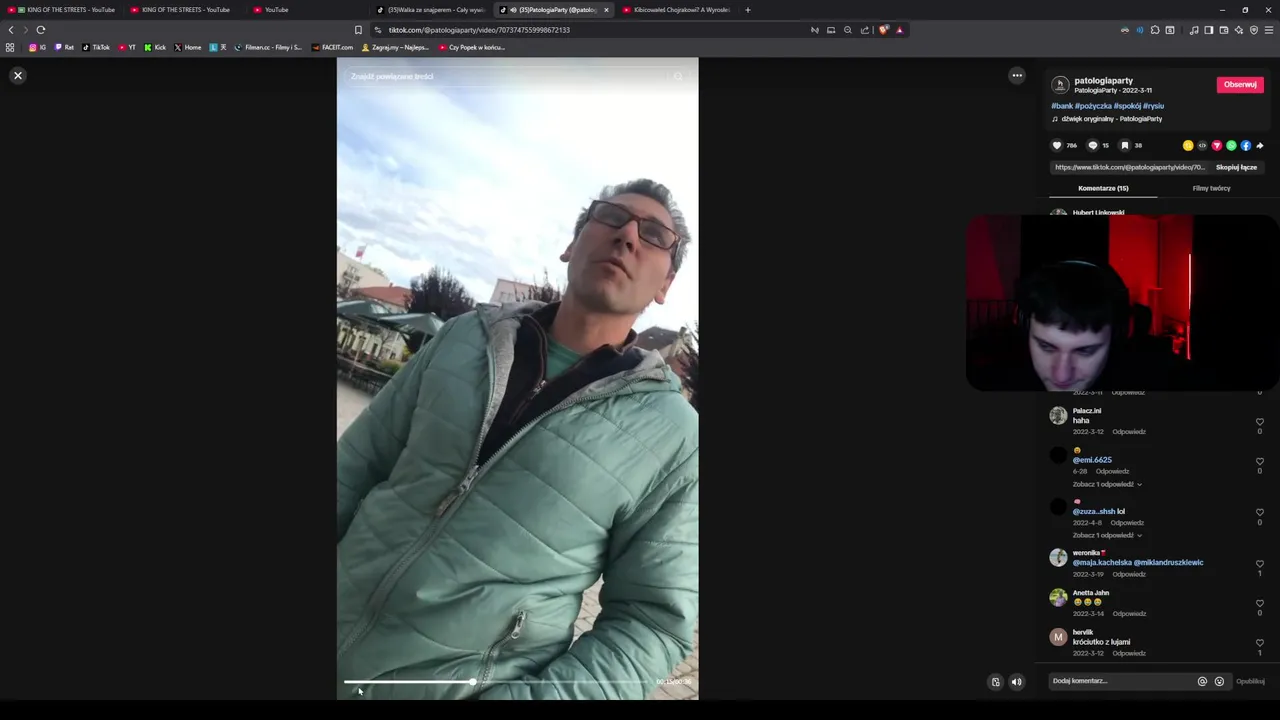Open patologiaparty profile avatar

pyautogui.click(x=1060, y=85)
